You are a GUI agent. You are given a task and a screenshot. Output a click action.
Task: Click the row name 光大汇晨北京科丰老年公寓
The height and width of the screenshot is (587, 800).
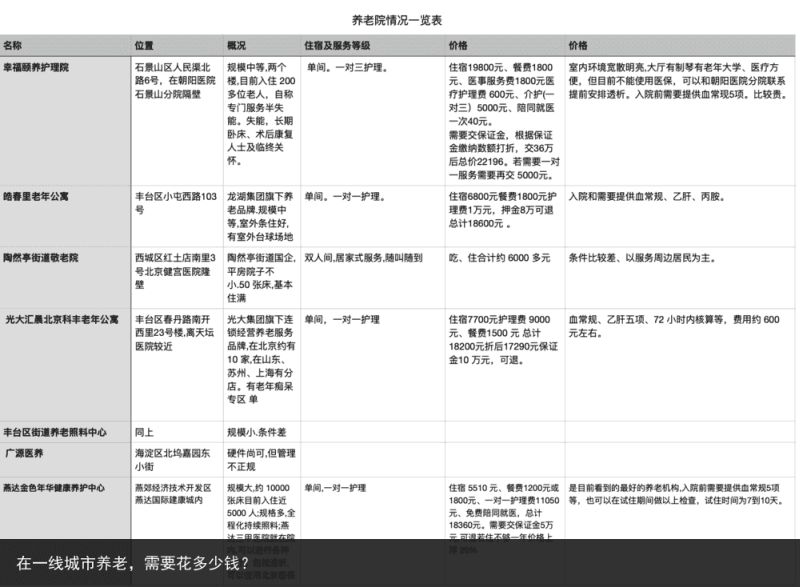click(x=62, y=320)
